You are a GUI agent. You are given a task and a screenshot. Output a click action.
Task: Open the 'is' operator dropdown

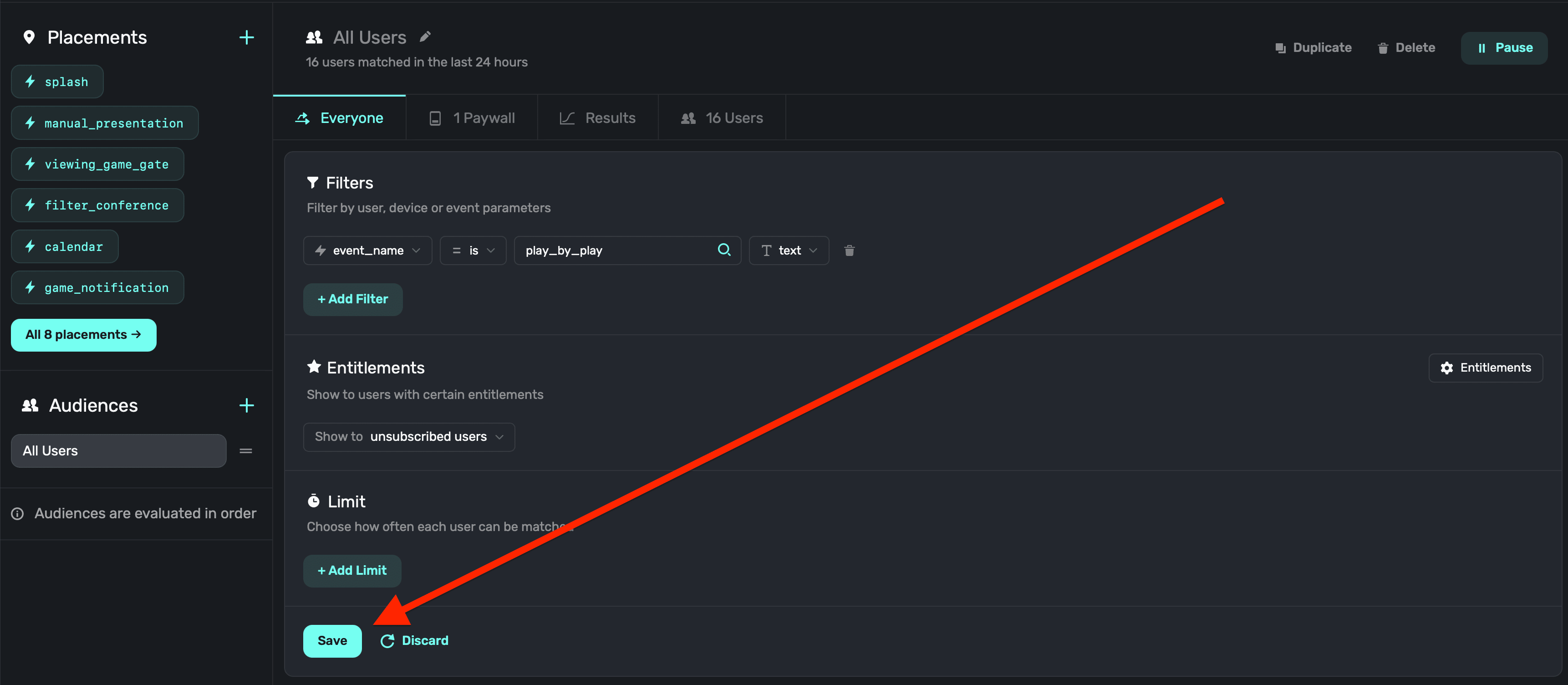click(x=473, y=251)
